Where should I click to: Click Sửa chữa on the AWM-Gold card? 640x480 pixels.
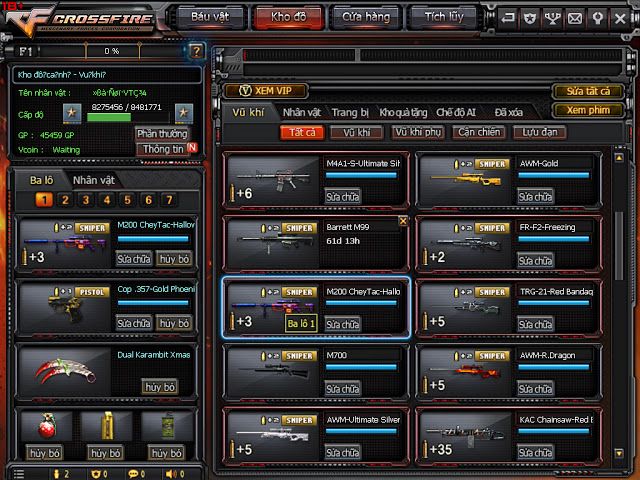click(x=535, y=197)
